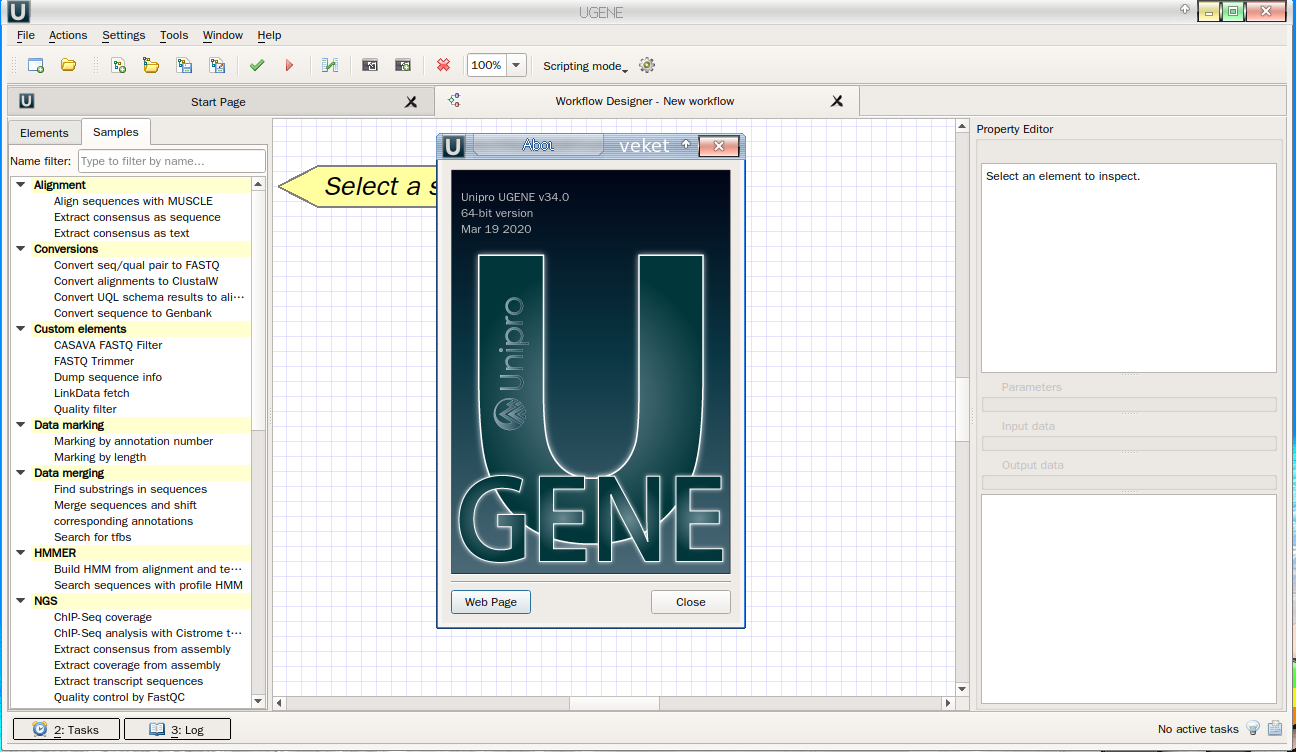Select Marking by length sample

pos(100,457)
